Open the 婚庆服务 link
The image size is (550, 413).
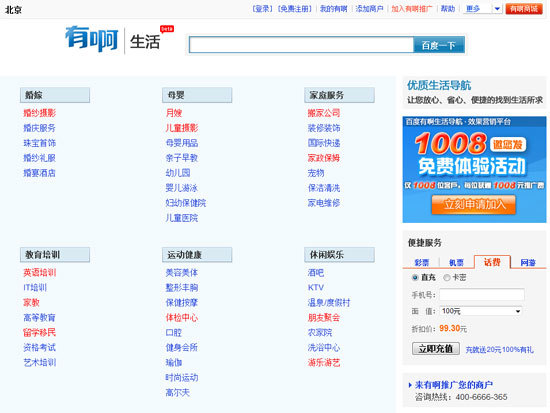[39, 128]
